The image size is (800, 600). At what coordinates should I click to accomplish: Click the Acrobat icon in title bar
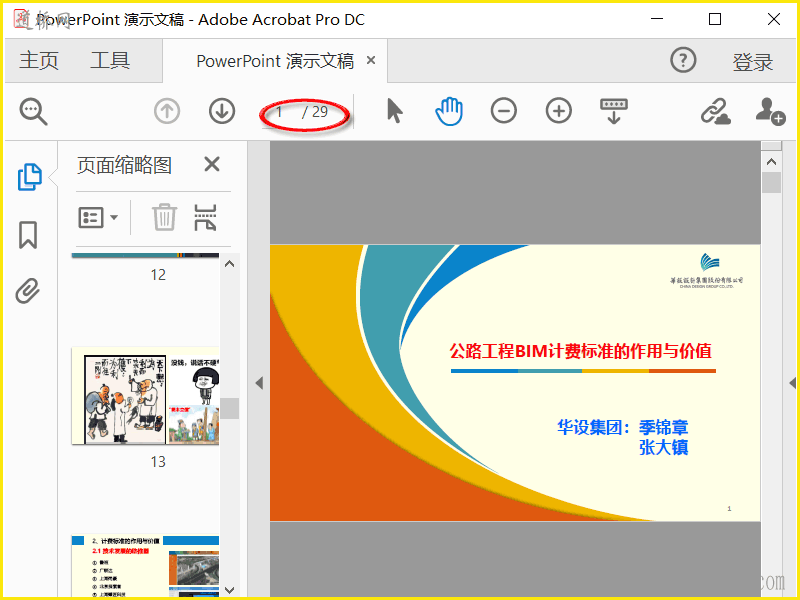(x=22, y=19)
